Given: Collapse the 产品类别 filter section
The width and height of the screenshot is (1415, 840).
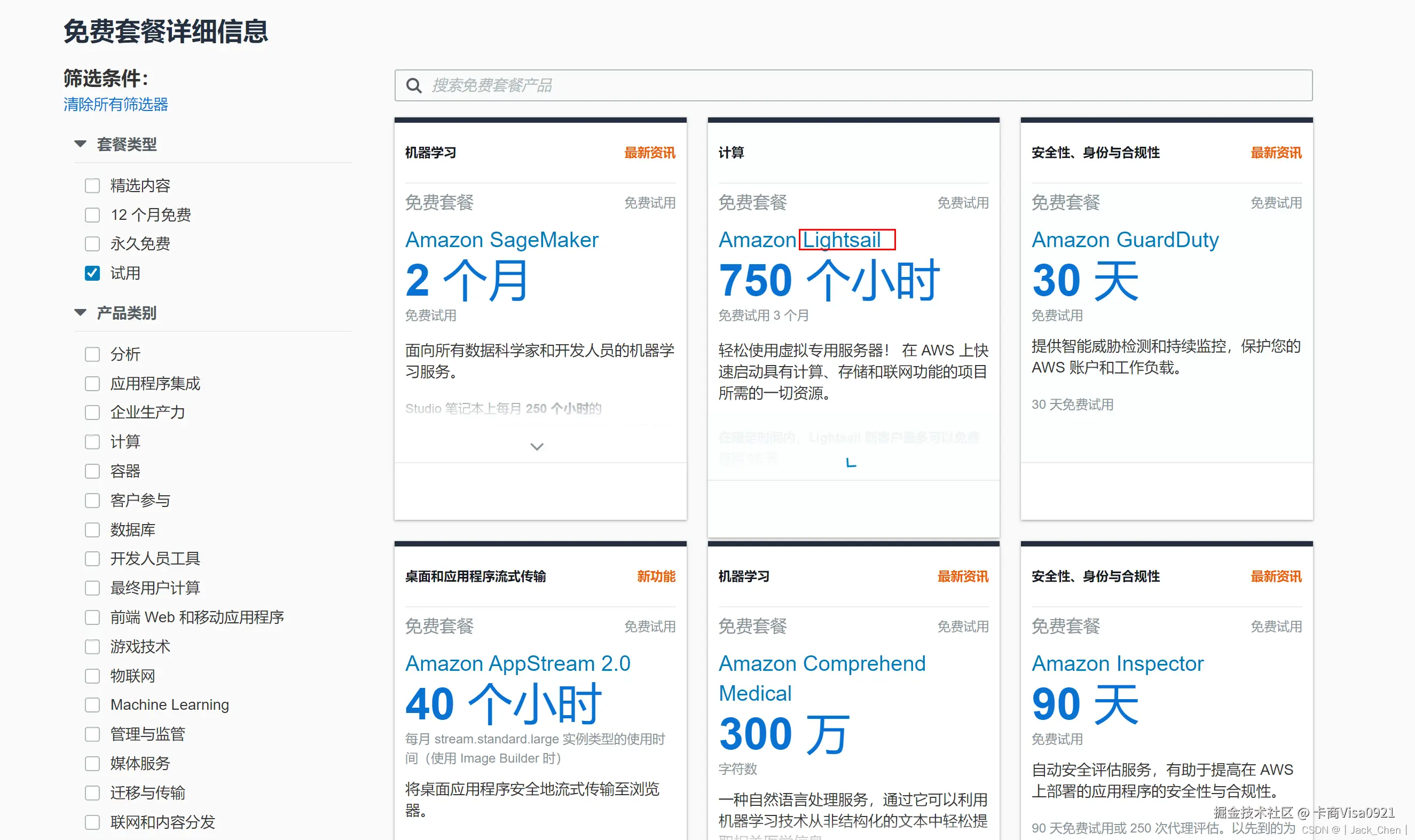Looking at the screenshot, I should (81, 313).
